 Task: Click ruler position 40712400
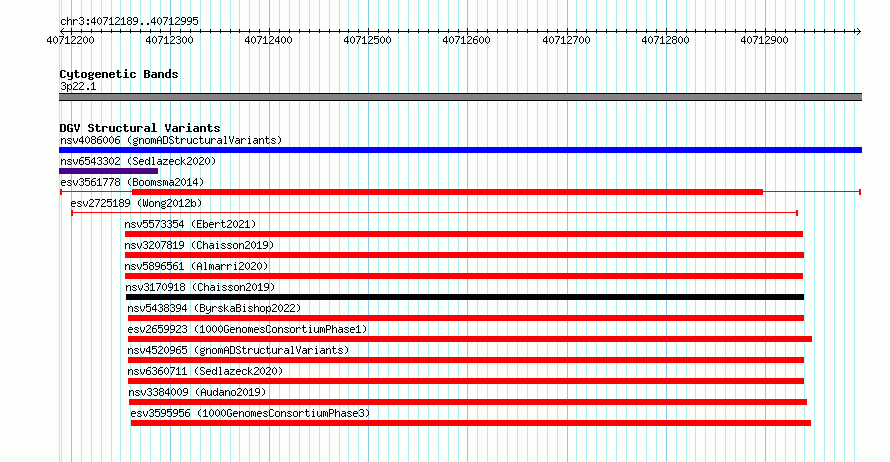pyautogui.click(x=268, y=40)
